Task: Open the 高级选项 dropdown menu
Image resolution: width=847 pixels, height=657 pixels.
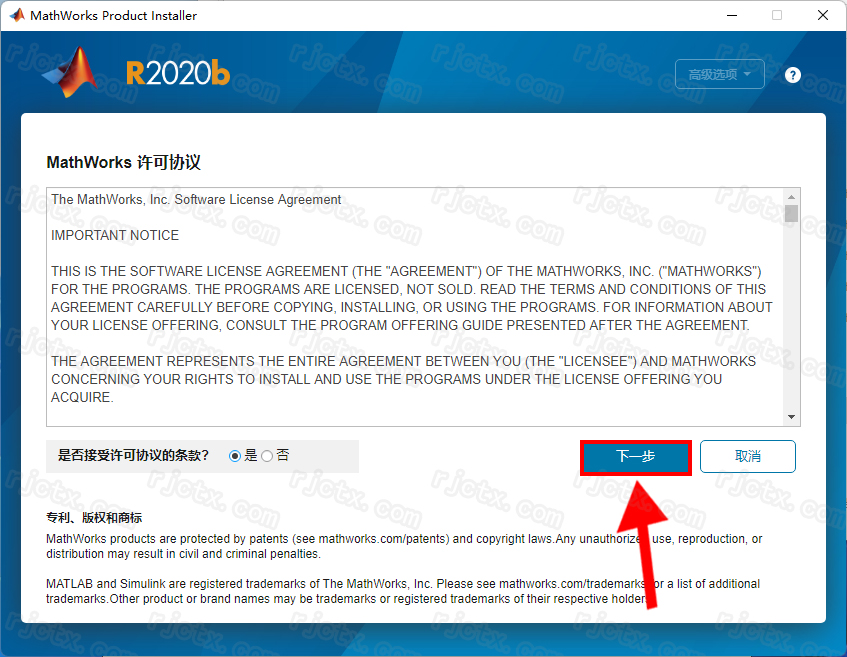Action: point(720,74)
